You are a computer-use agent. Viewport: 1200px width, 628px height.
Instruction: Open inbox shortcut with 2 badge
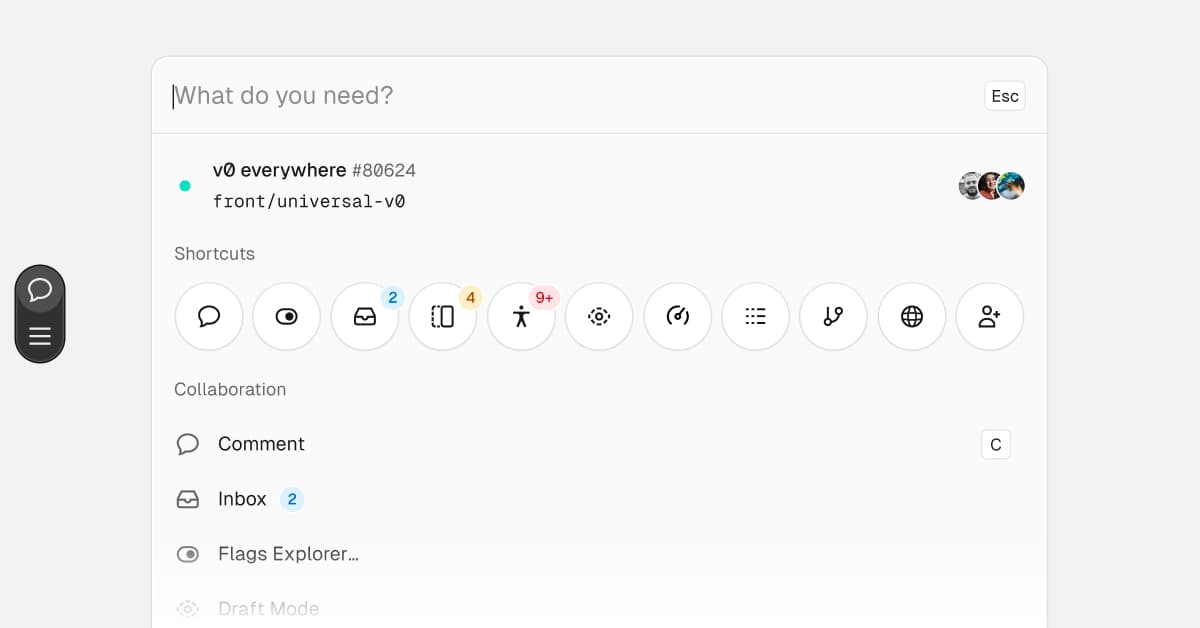(365, 317)
